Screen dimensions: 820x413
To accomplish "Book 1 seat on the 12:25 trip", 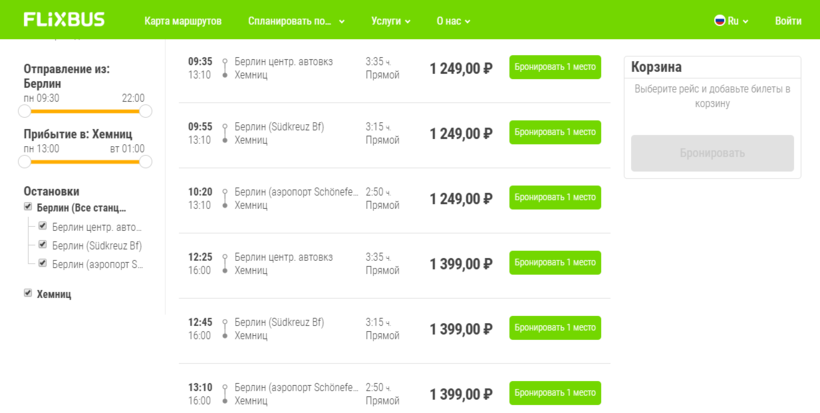I will click(555, 263).
